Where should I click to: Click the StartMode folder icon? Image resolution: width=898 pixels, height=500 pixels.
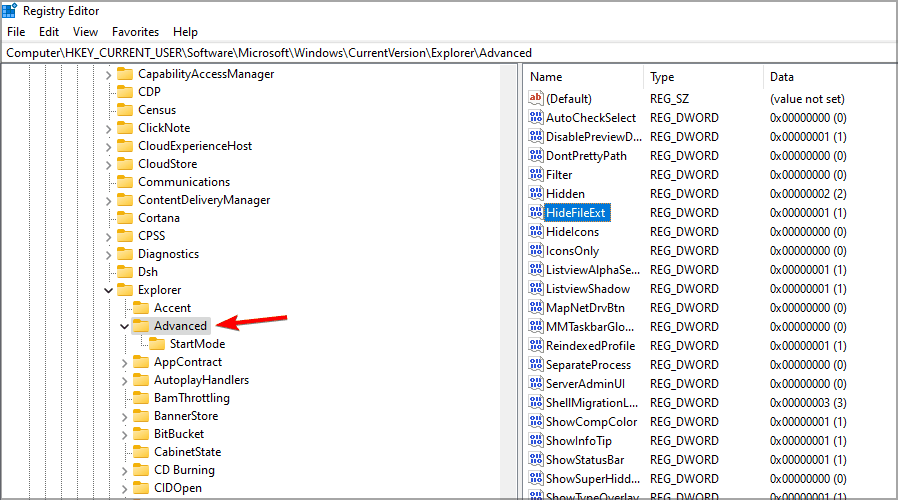pos(157,344)
